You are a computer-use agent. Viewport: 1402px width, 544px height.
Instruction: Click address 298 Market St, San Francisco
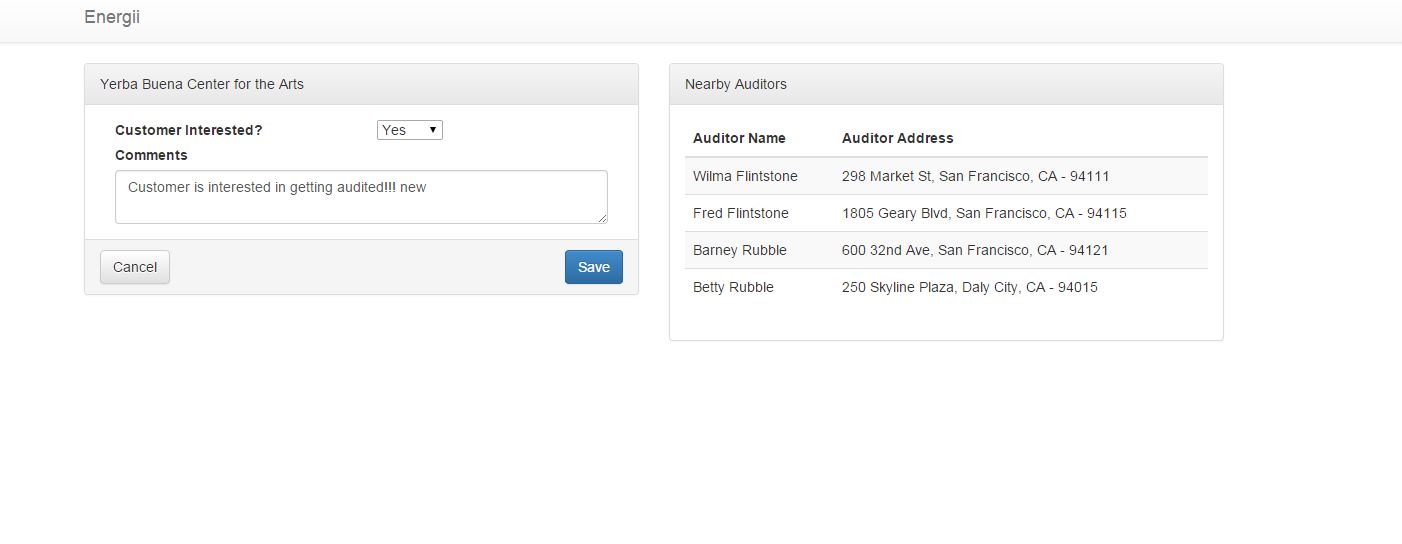coord(976,176)
